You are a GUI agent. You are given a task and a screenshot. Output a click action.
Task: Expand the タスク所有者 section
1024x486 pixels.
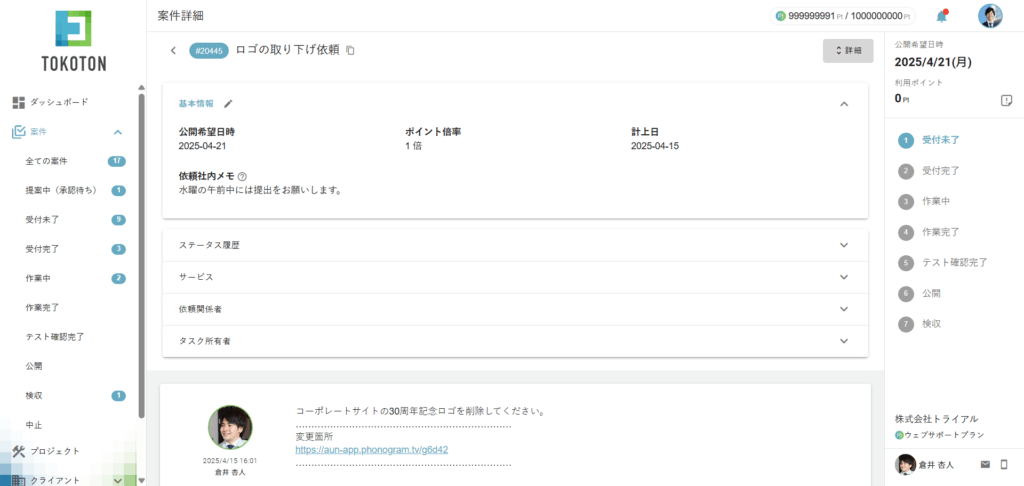click(843, 341)
